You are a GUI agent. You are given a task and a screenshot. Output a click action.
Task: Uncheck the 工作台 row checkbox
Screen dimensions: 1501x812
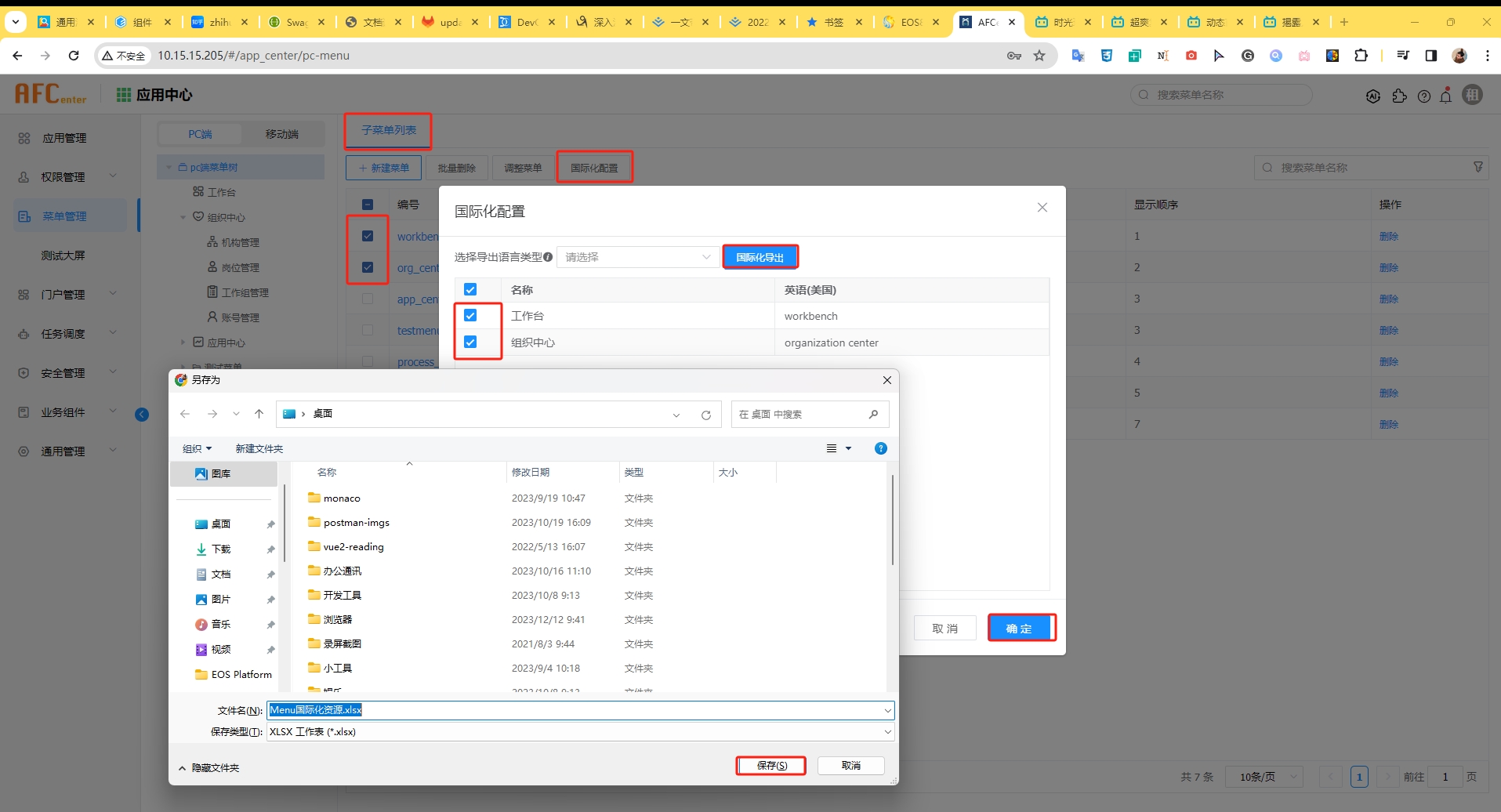point(470,315)
